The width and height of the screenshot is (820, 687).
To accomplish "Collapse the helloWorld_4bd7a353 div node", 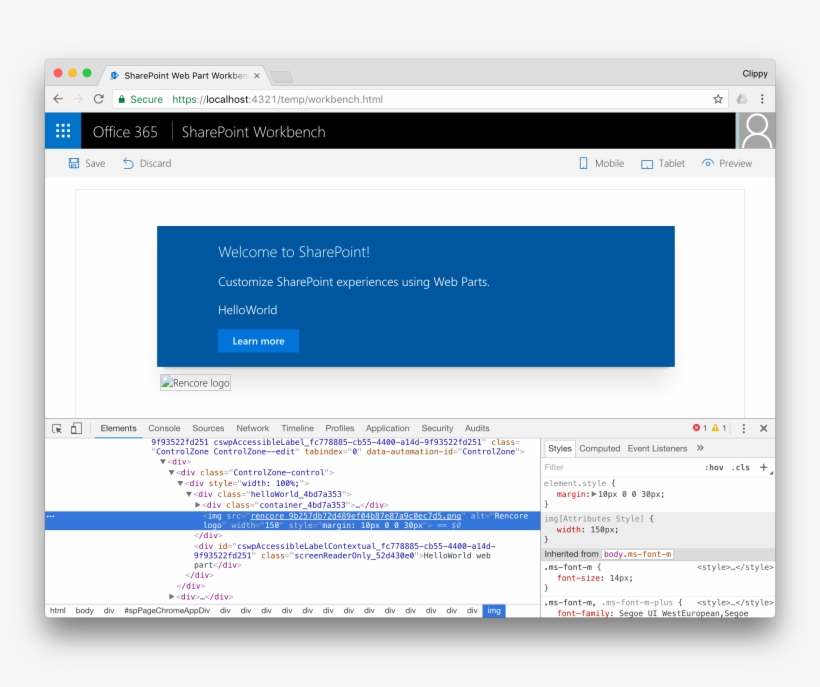I will [x=189, y=494].
